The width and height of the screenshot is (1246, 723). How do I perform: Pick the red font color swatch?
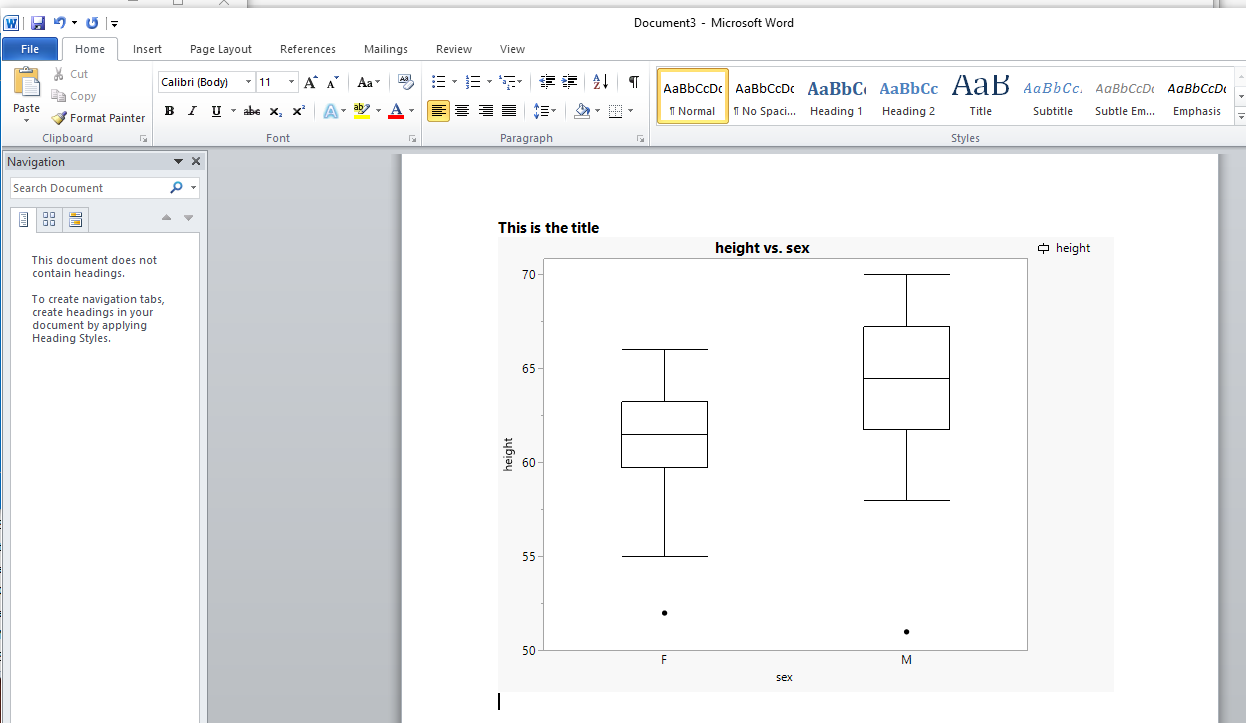click(396, 110)
